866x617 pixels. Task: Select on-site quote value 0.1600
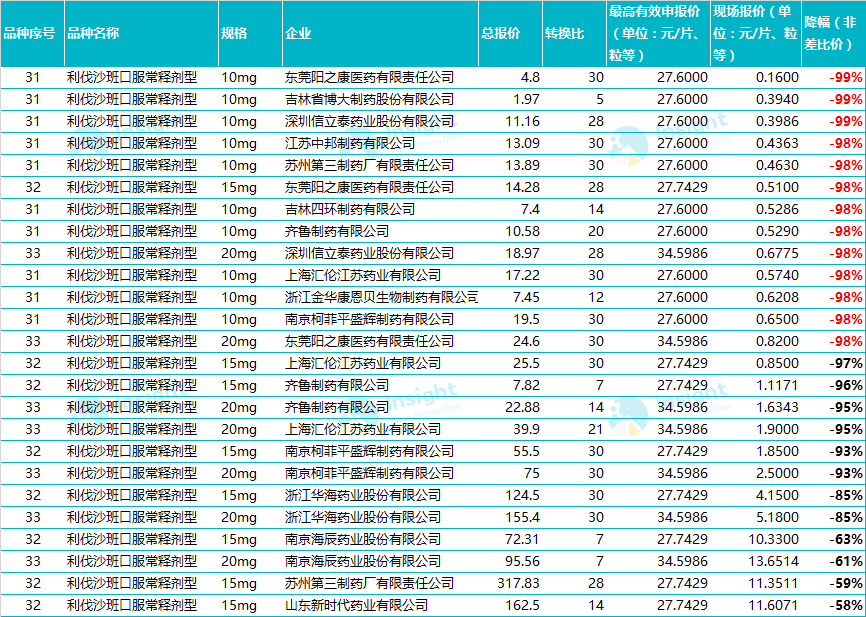tap(778, 77)
